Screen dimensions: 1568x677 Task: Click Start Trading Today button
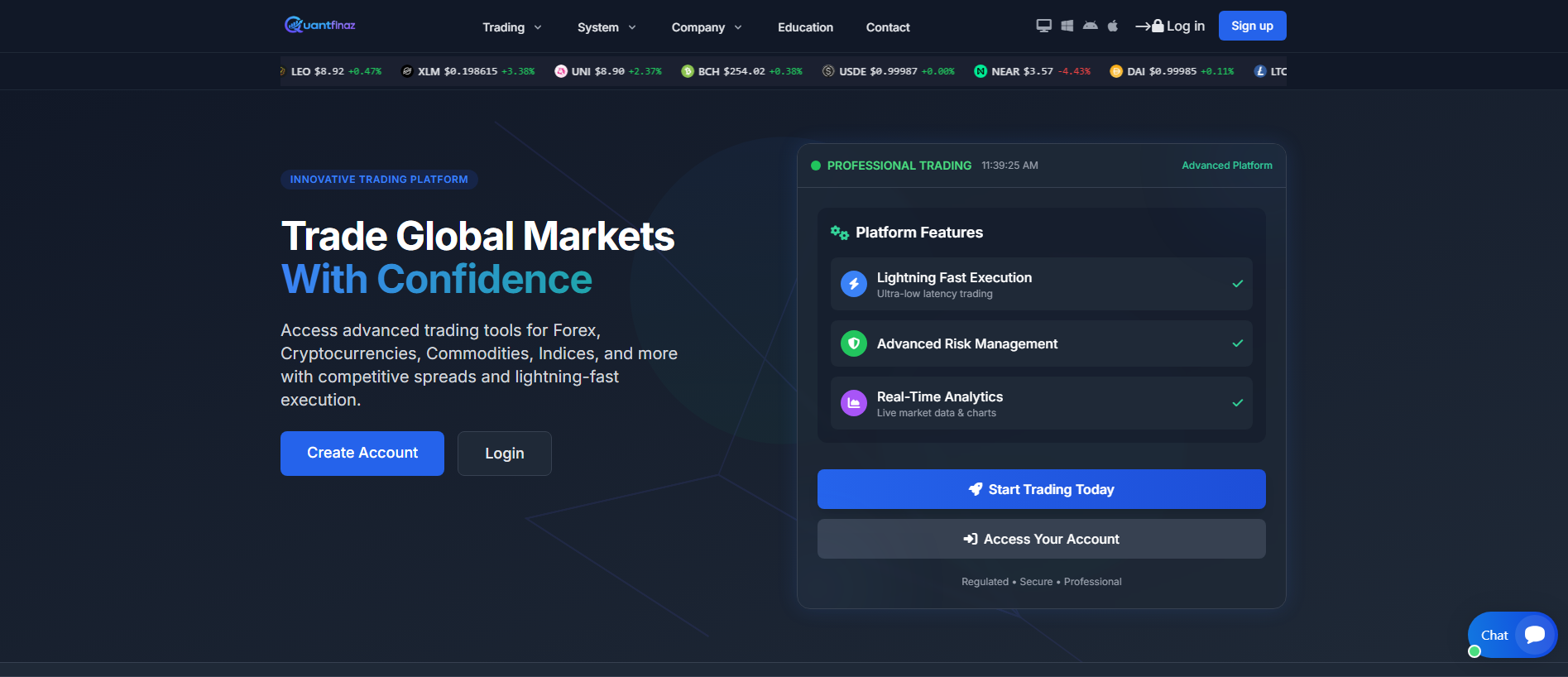(1042, 489)
